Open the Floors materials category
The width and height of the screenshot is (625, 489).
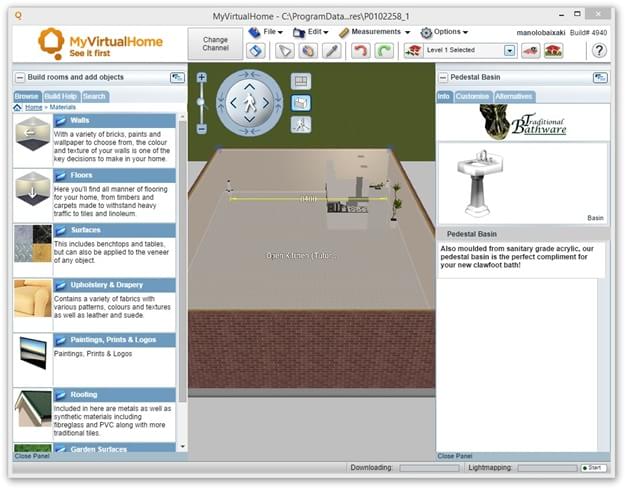[114, 175]
